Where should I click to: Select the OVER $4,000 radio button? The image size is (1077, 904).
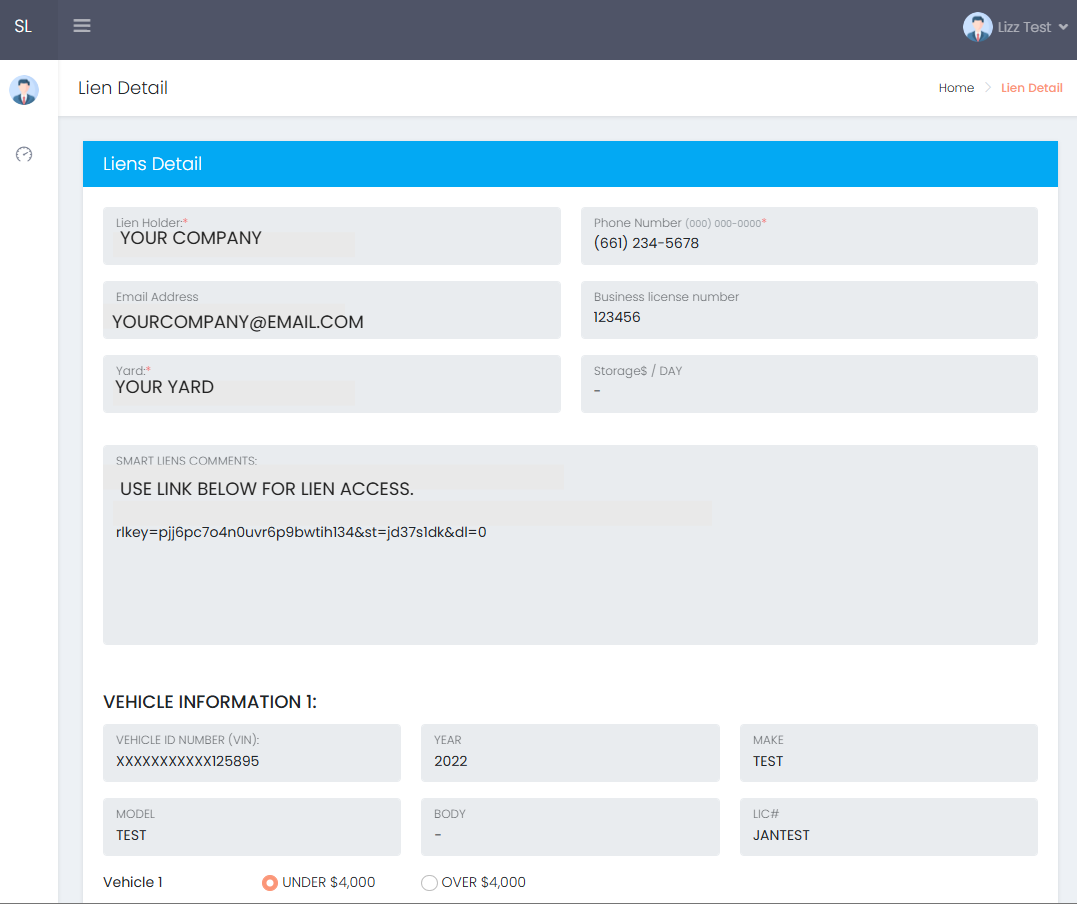click(430, 882)
